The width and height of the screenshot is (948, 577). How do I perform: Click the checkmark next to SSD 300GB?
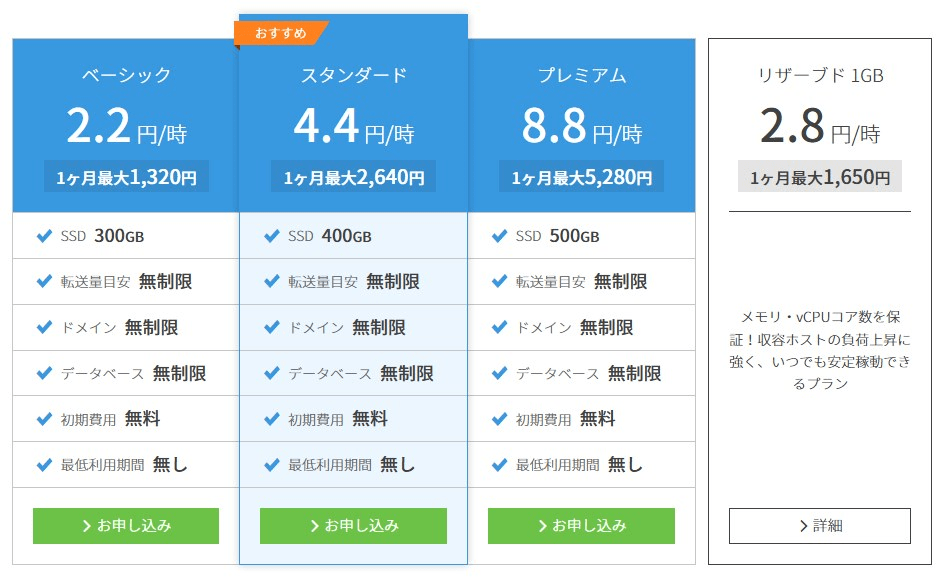click(x=44, y=236)
